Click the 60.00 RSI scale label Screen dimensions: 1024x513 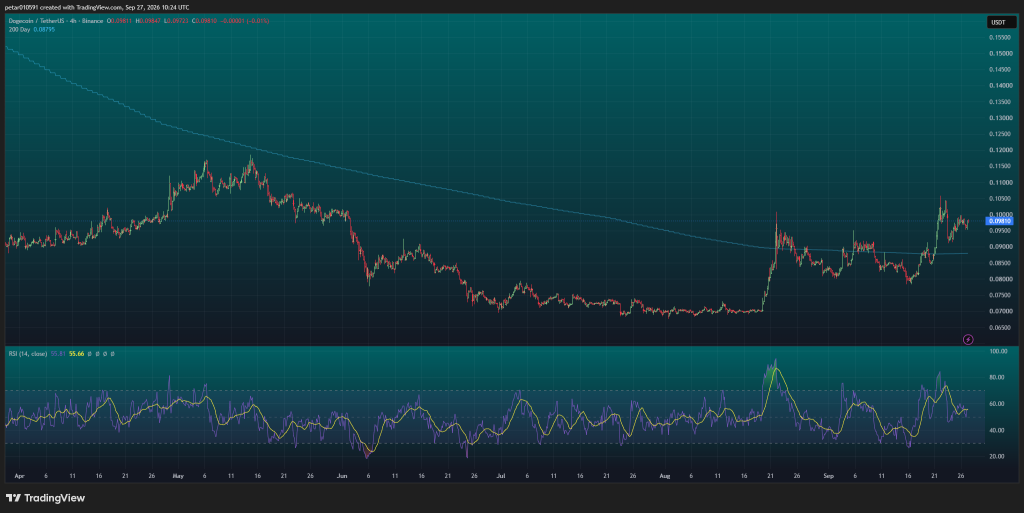pyautogui.click(x=997, y=404)
